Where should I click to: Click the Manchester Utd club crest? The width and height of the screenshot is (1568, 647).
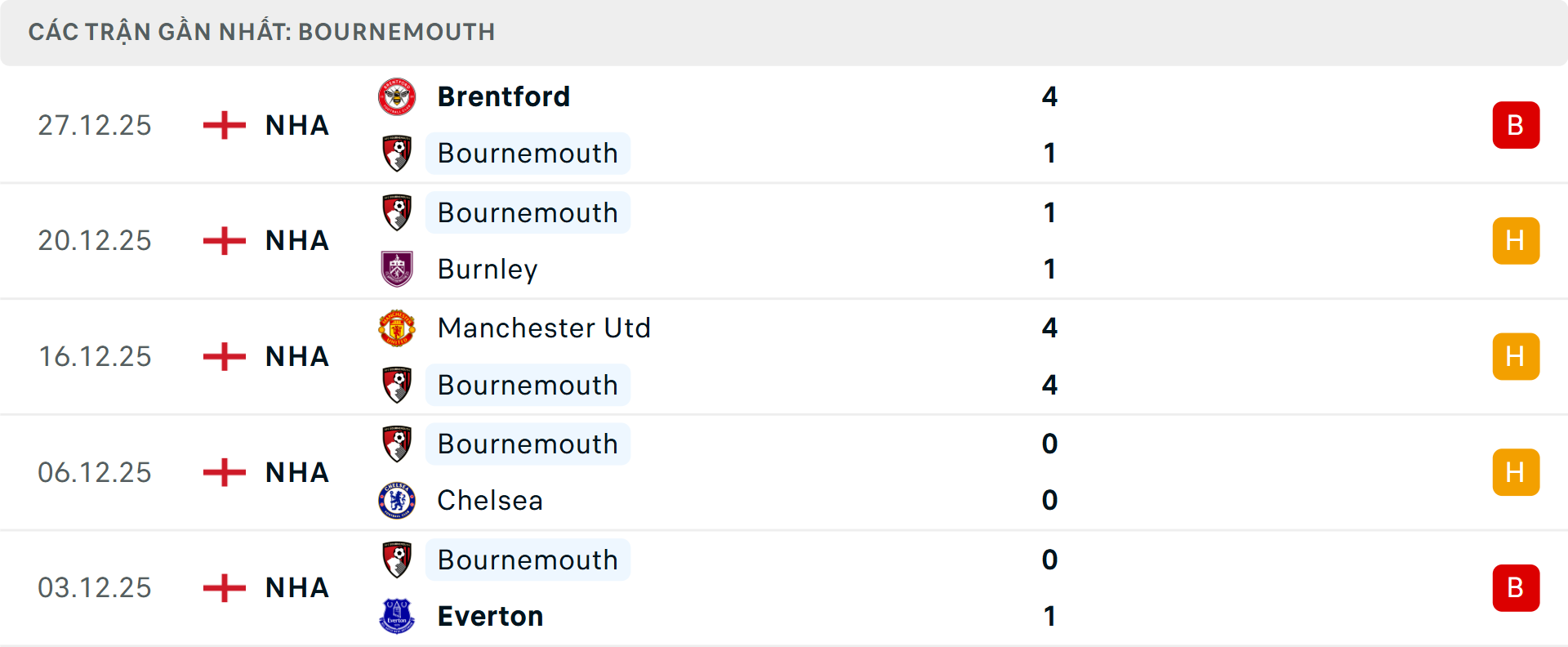coord(397,328)
